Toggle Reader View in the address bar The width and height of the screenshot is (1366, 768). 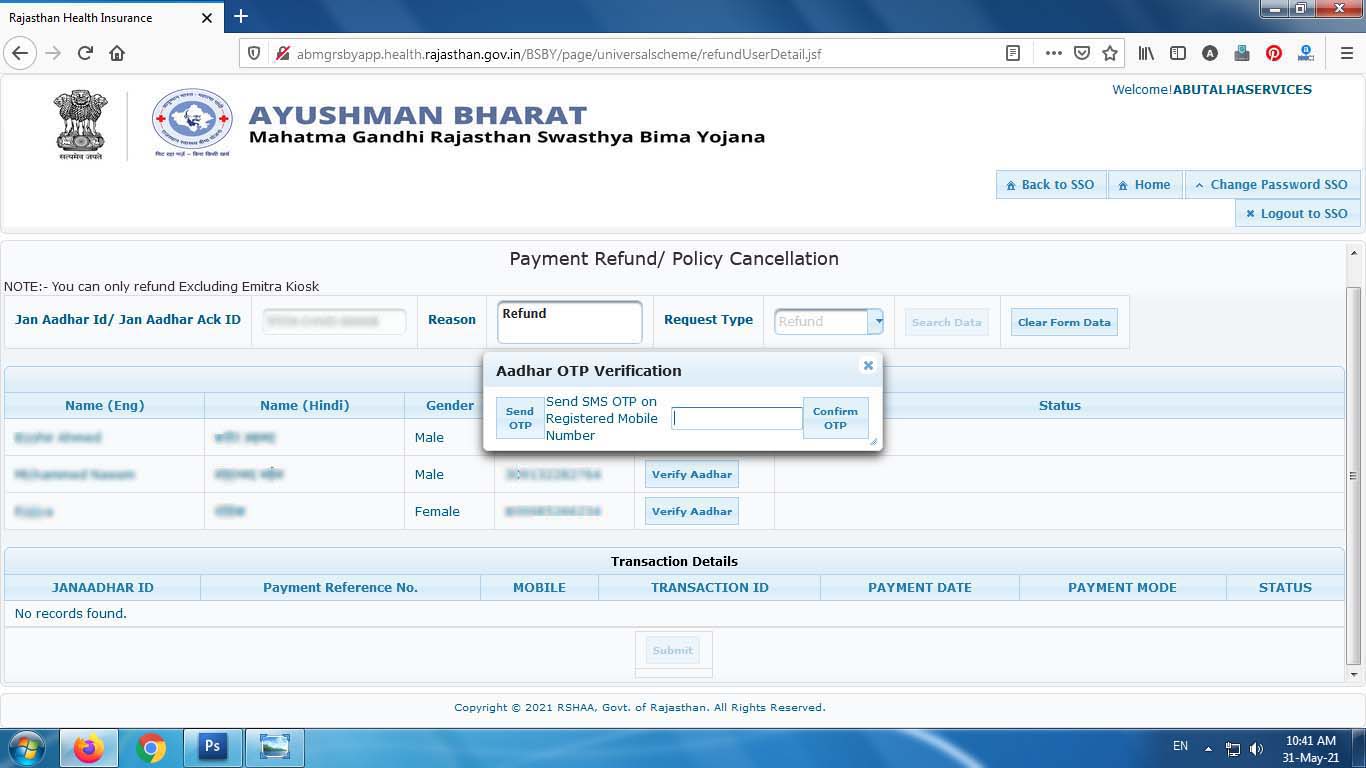pos(1013,53)
